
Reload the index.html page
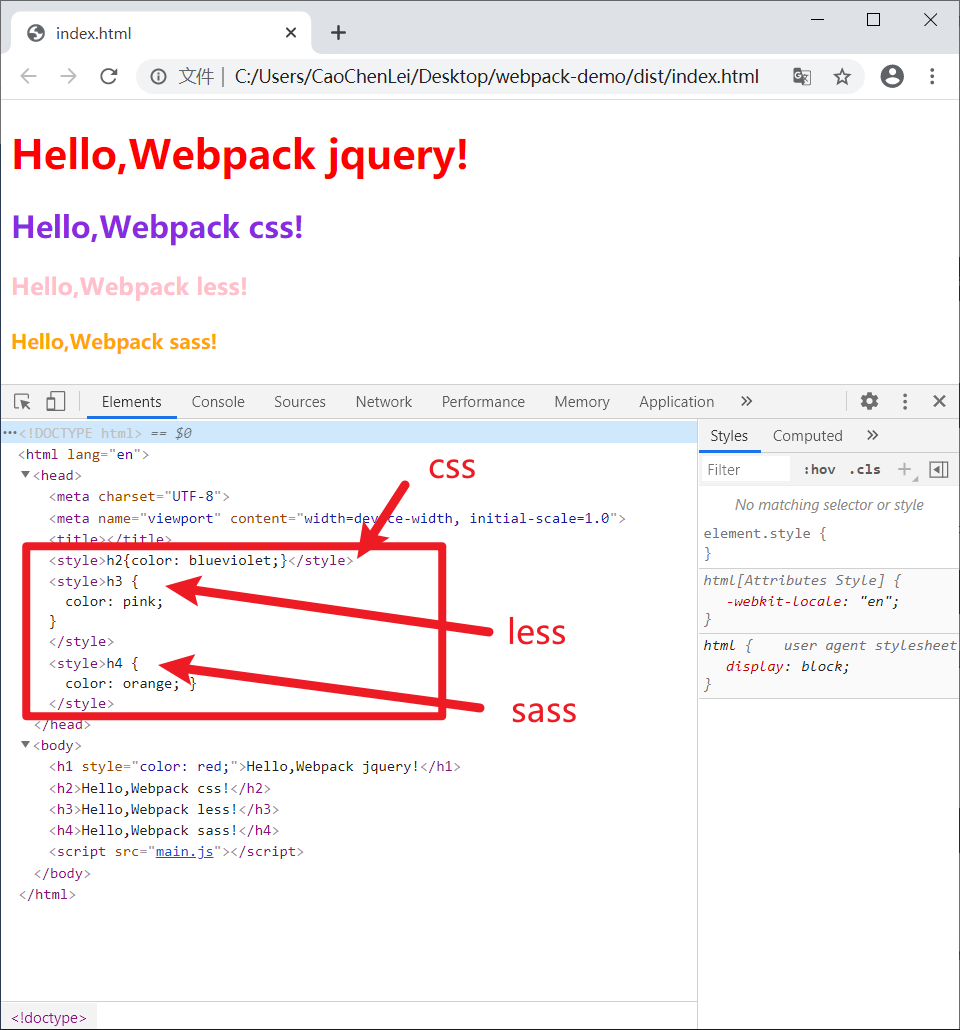[108, 76]
